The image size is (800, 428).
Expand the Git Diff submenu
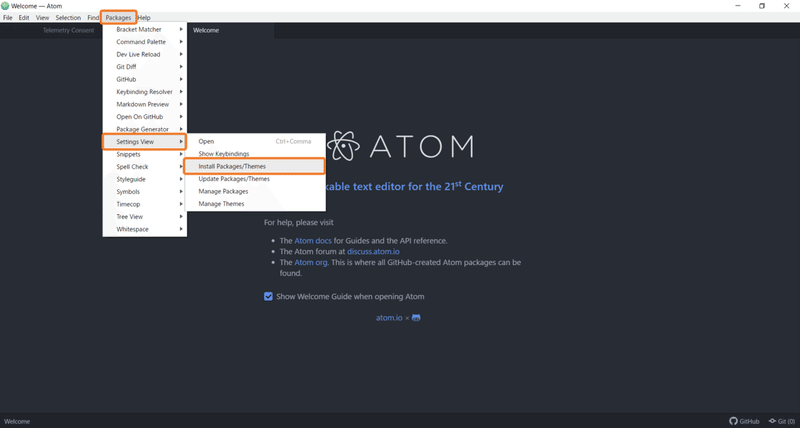coord(145,67)
